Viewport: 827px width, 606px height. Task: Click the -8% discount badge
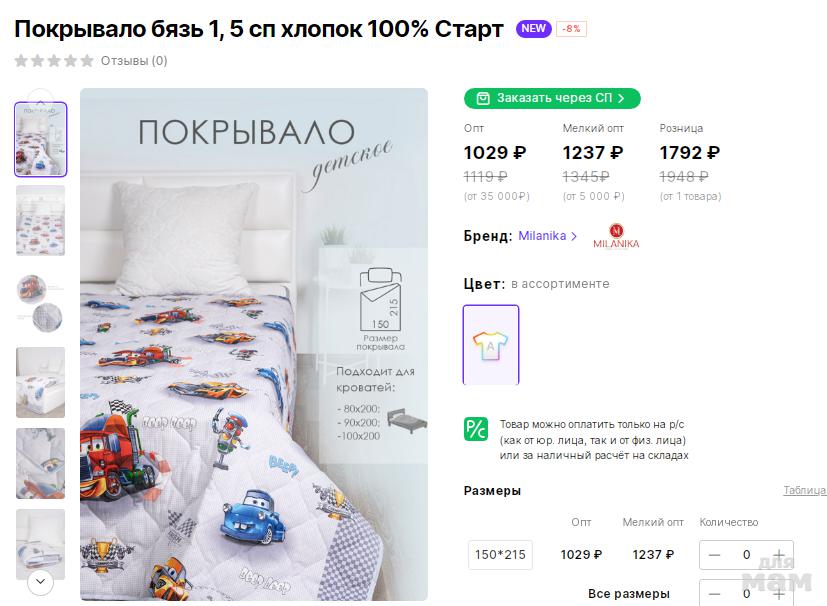click(572, 29)
